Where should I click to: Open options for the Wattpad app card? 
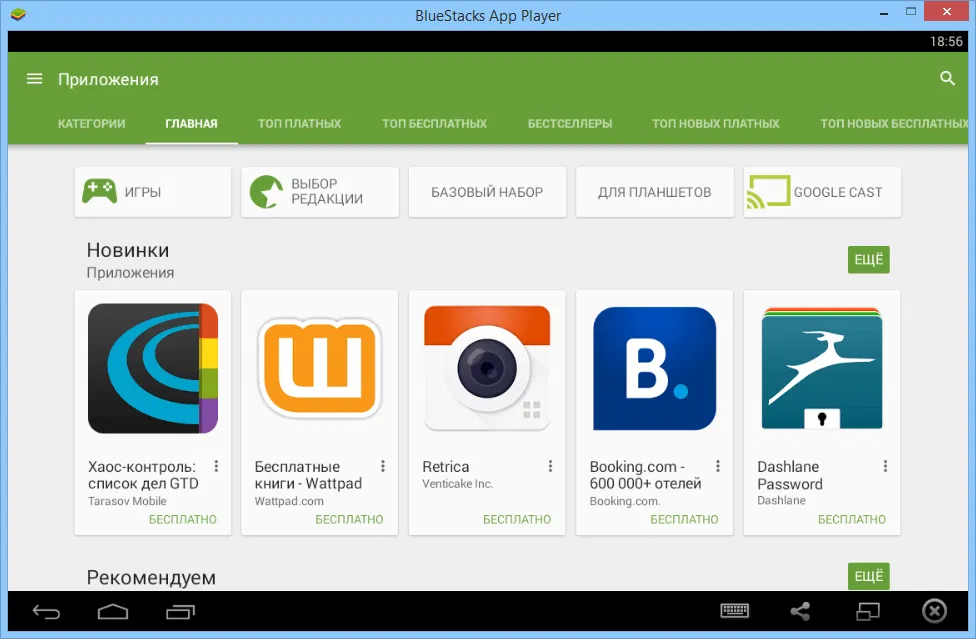[x=382, y=465]
